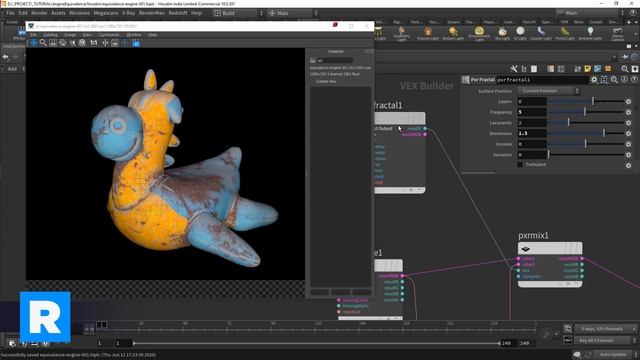Expand the network path dropdown arrow
Image resolution: width=640 pixels, height=360 pixels.
point(614,57)
